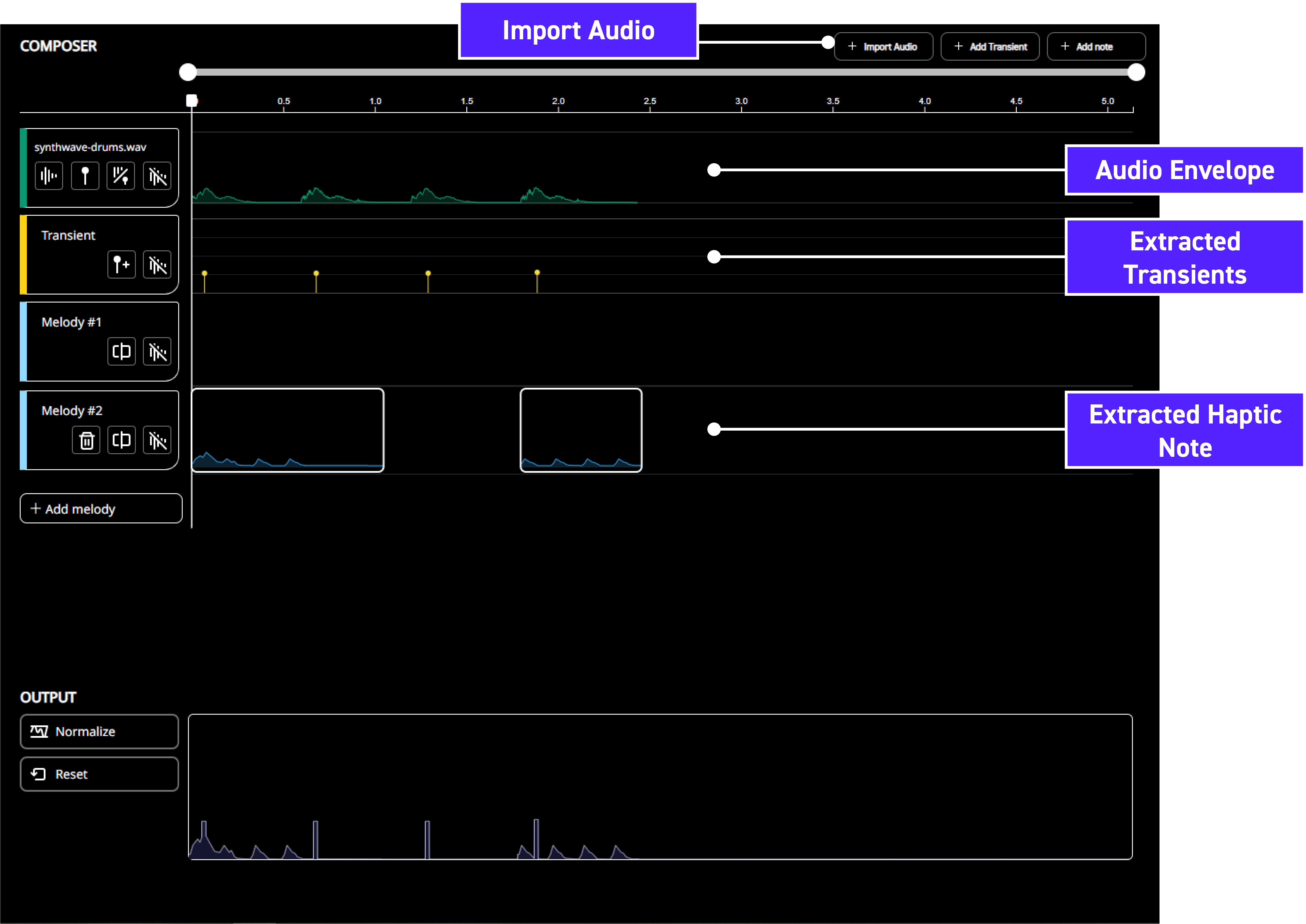Image resolution: width=1306 pixels, height=924 pixels.
Task: Mute the Melody #2 track
Action: 157,440
